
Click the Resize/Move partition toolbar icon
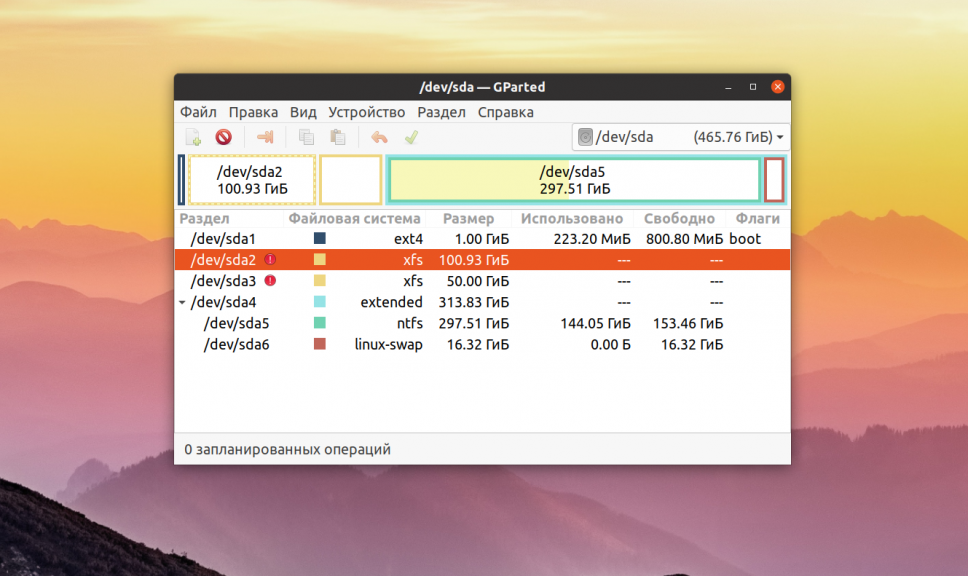(x=265, y=137)
